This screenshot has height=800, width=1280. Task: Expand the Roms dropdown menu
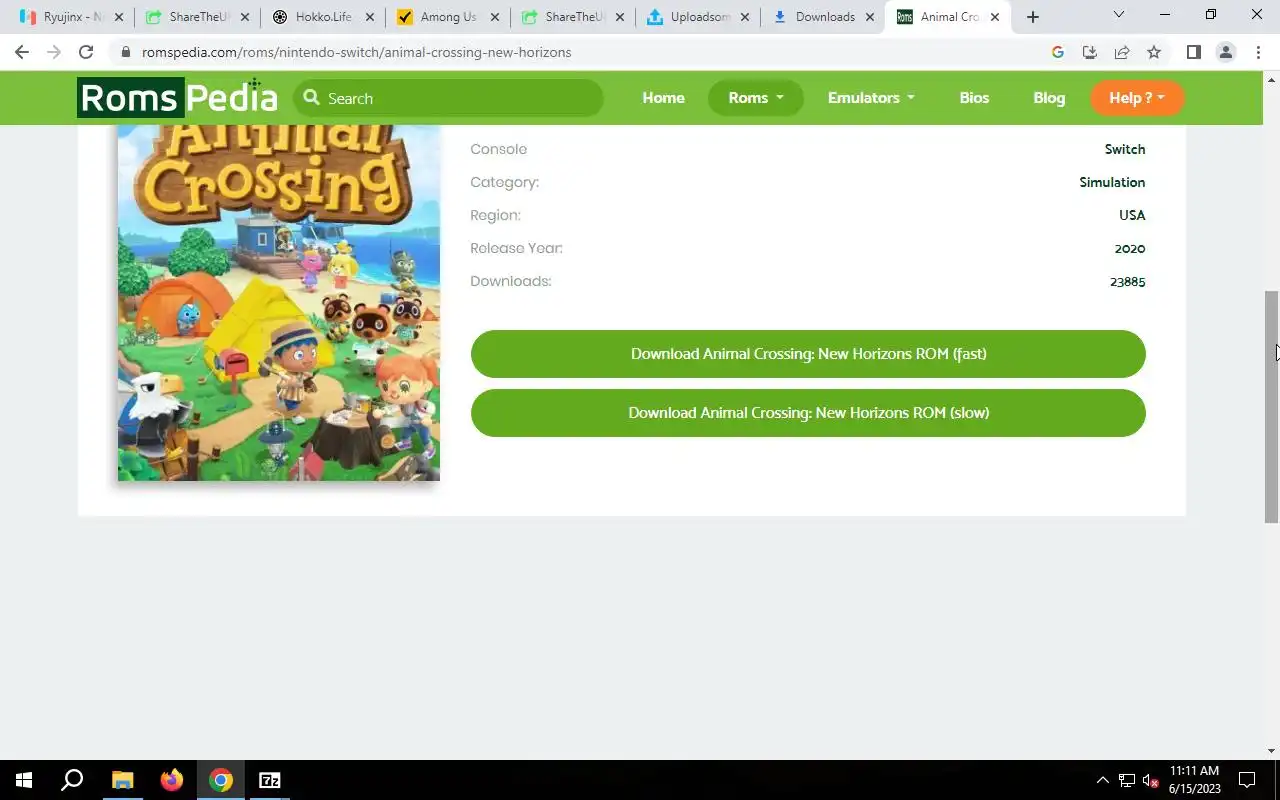[756, 98]
